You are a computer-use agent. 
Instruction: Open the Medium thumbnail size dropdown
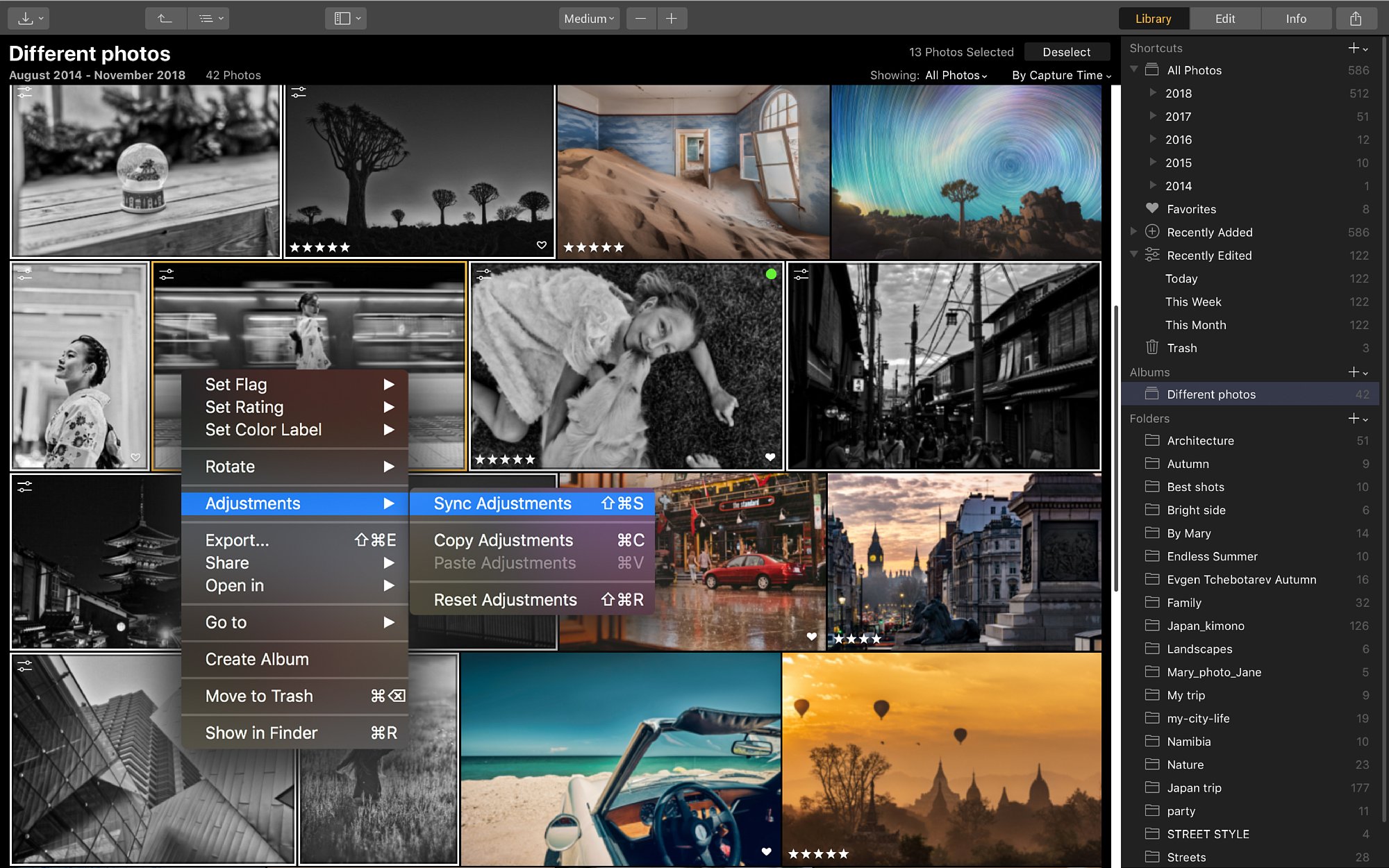pos(589,19)
